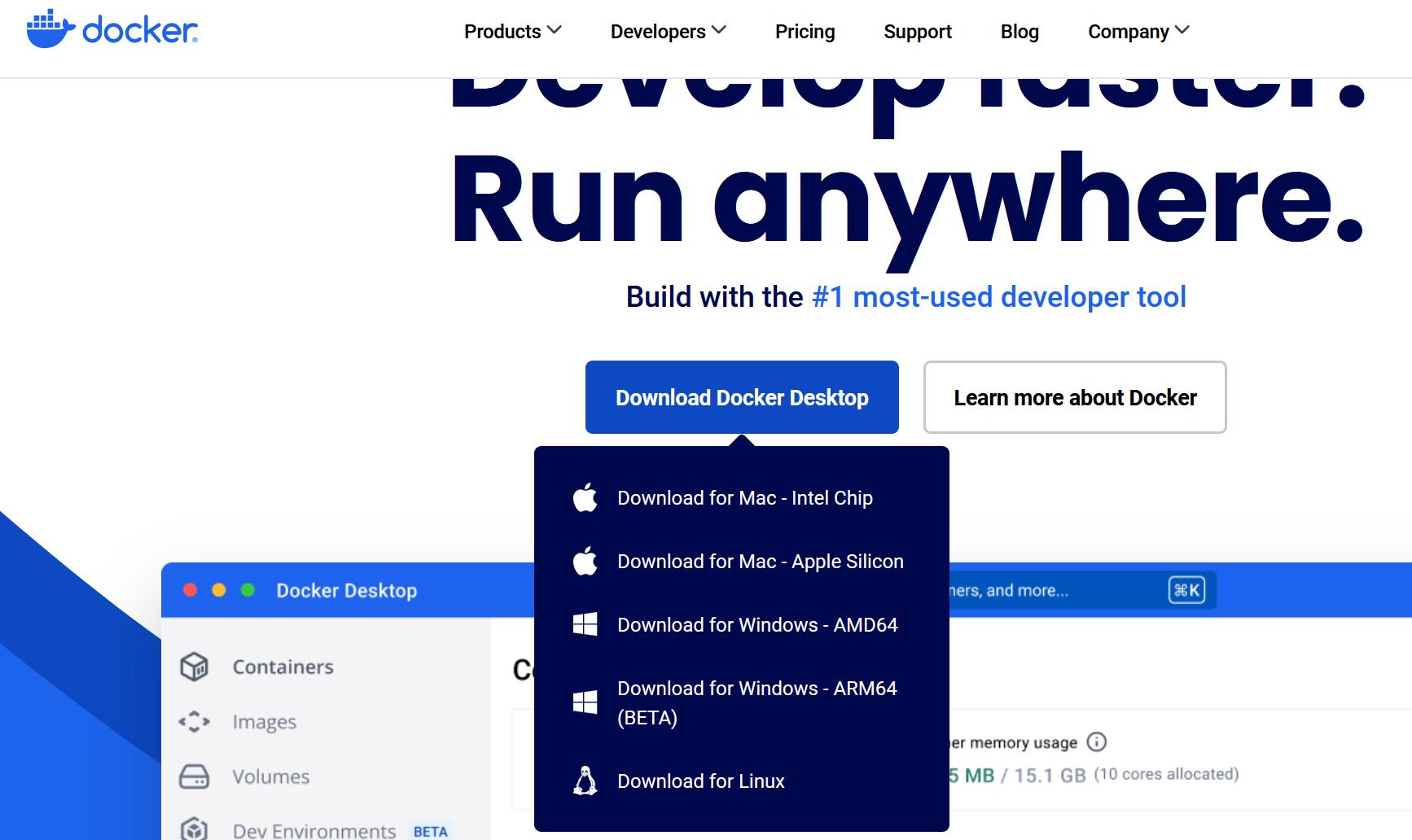The image size is (1412, 840).
Task: Select Images in Docker Desktop sidebar
Action: (x=265, y=722)
